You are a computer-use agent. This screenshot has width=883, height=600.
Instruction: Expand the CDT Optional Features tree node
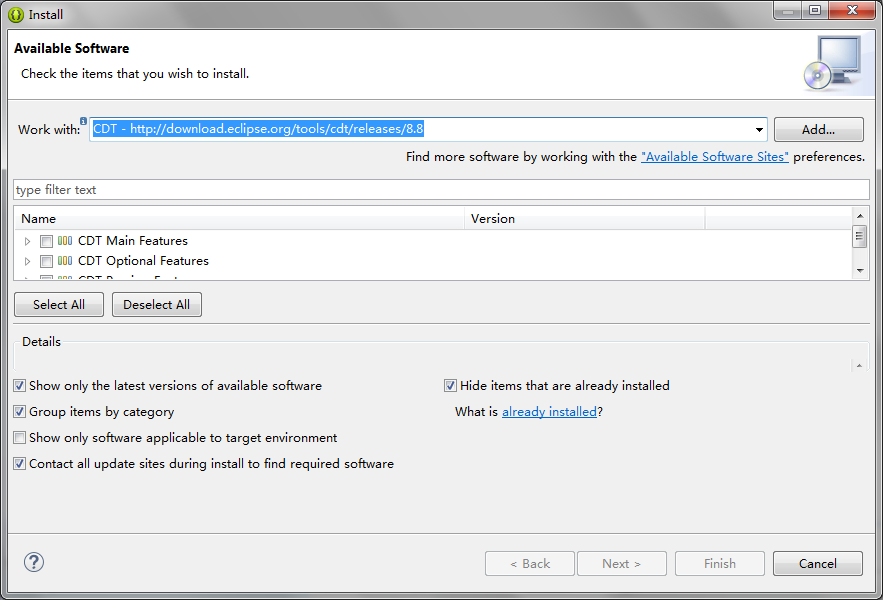click(x=27, y=261)
